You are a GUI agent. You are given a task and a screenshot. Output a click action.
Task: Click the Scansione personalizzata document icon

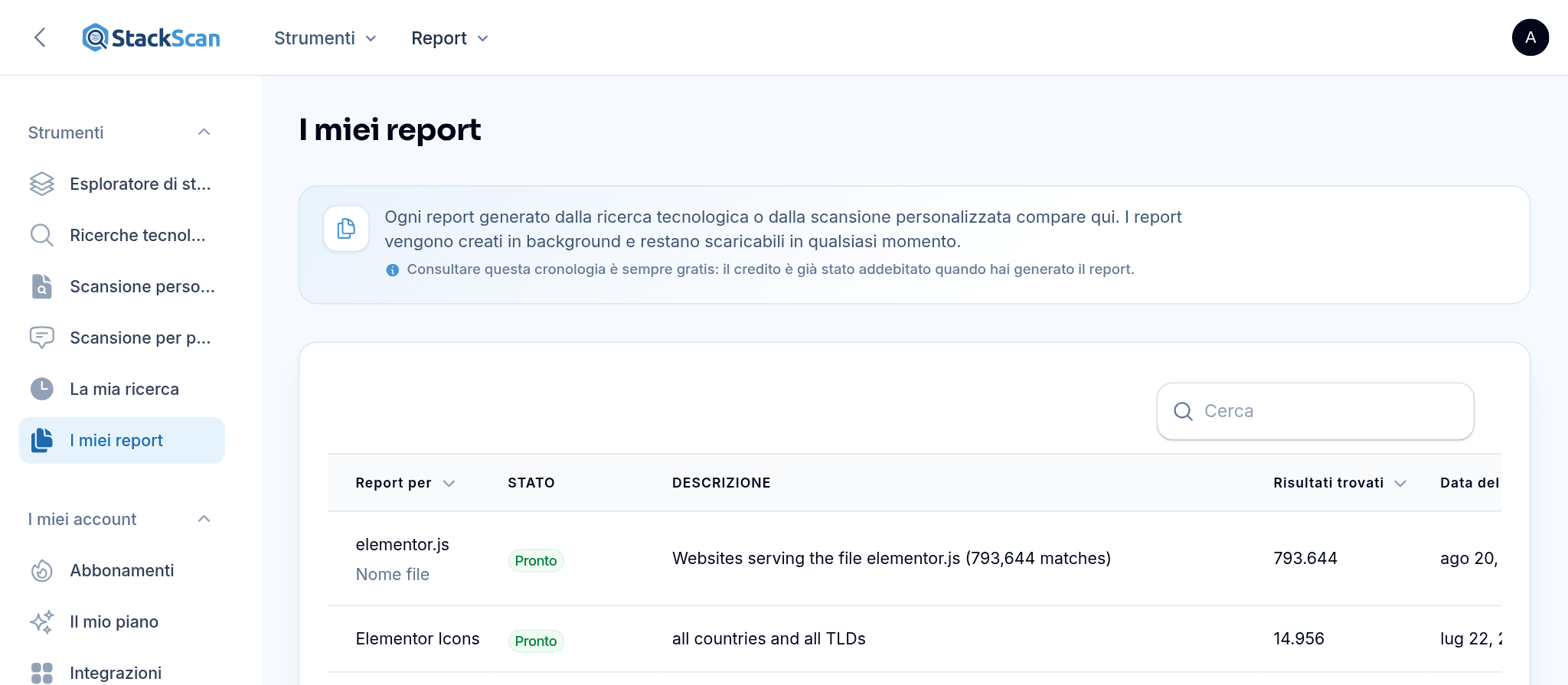[x=42, y=286]
